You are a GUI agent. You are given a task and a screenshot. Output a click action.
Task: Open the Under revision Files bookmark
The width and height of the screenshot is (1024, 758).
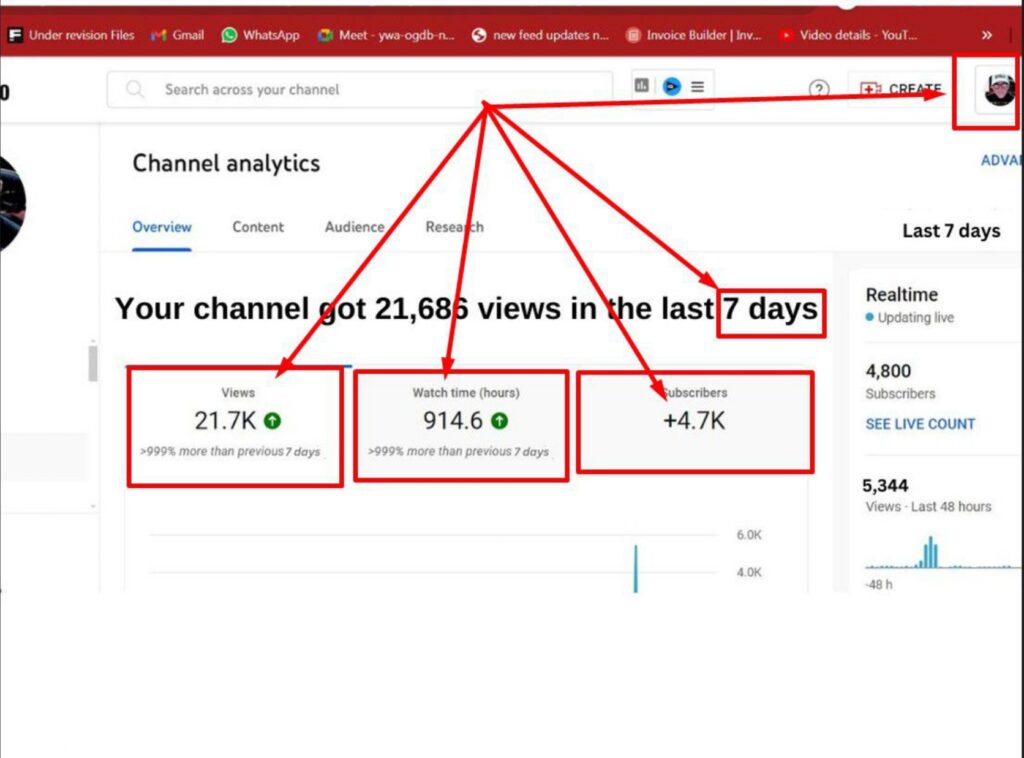[71, 35]
